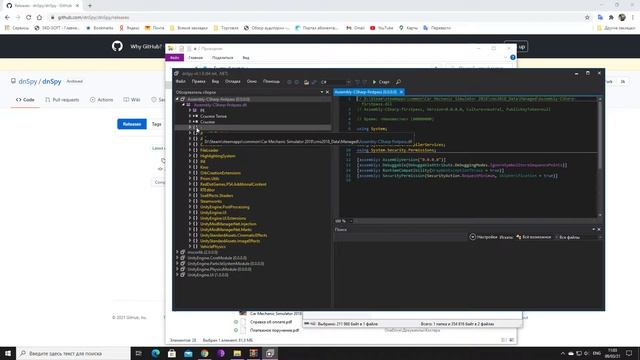Click the namespace braces icon next to Kino
The height and width of the screenshot is (360, 640).
coord(196,167)
